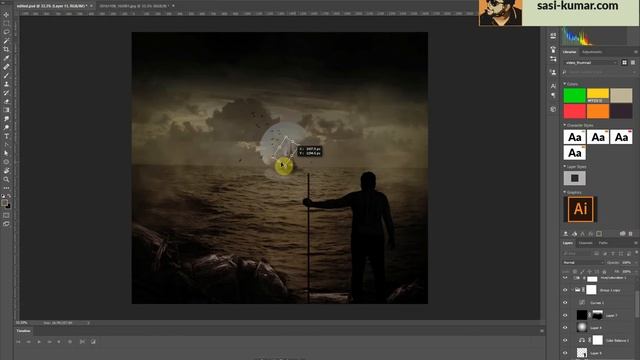640x360 pixels.
Task: Select the Lasso tool
Action: pos(6,32)
